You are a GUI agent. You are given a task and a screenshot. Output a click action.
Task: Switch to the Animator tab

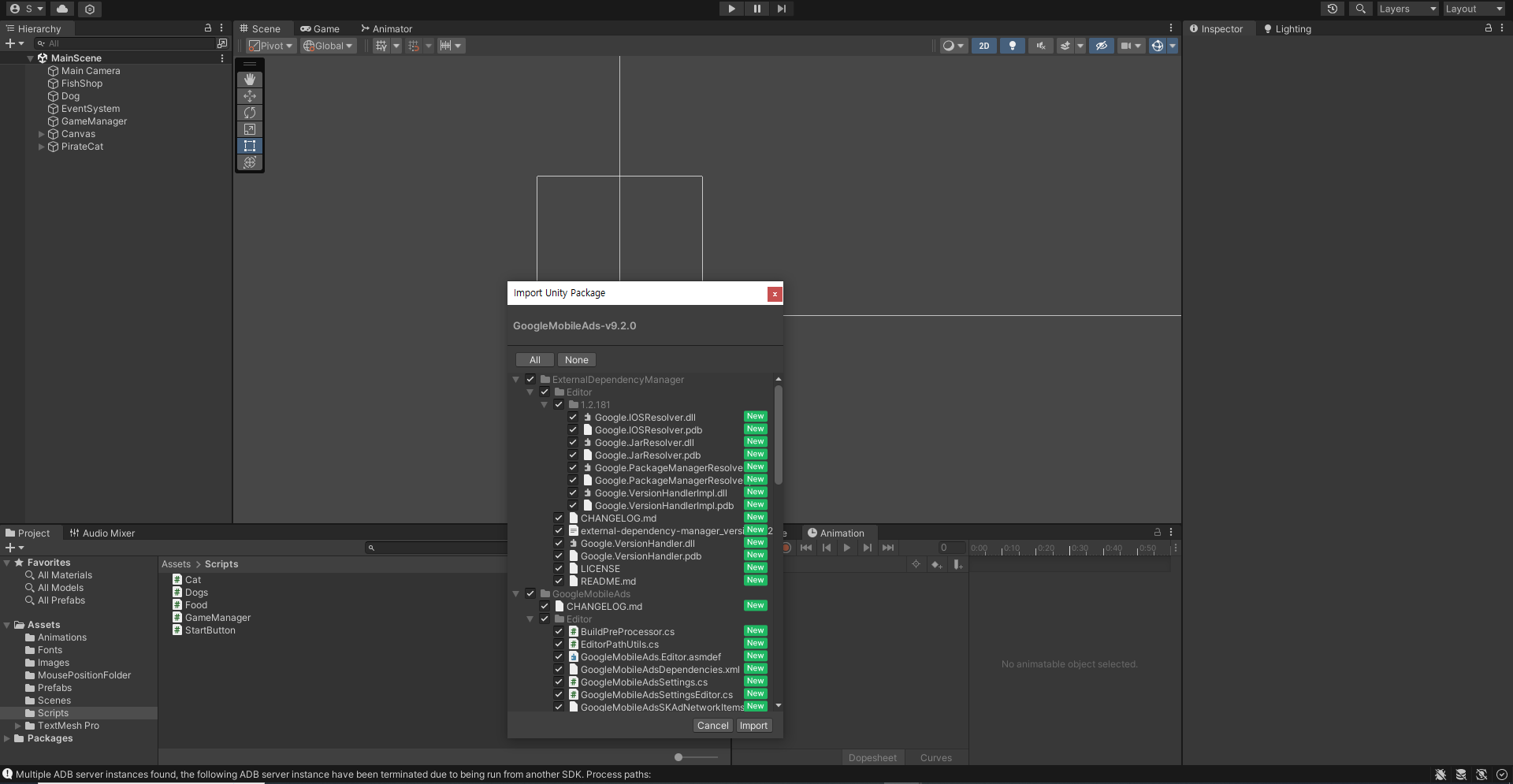click(386, 28)
